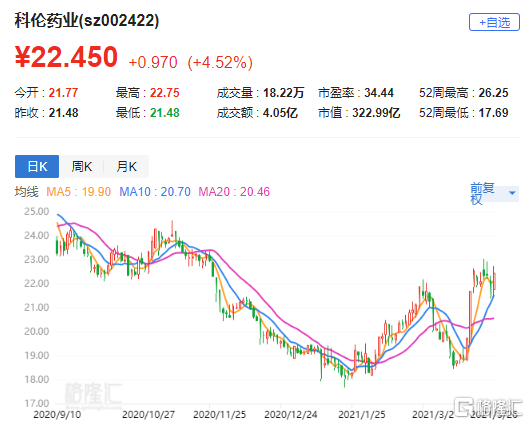Click the 2020/9/10 date axis label
Image resolution: width=529 pixels, height=424 pixels.
pos(57,414)
